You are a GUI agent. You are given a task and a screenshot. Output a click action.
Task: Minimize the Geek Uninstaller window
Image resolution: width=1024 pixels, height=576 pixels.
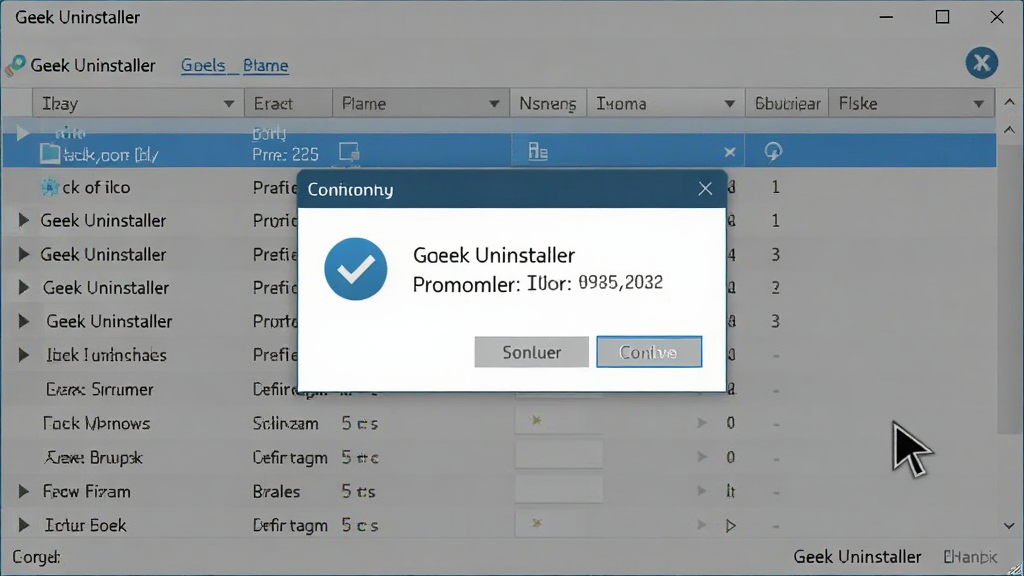click(x=886, y=17)
